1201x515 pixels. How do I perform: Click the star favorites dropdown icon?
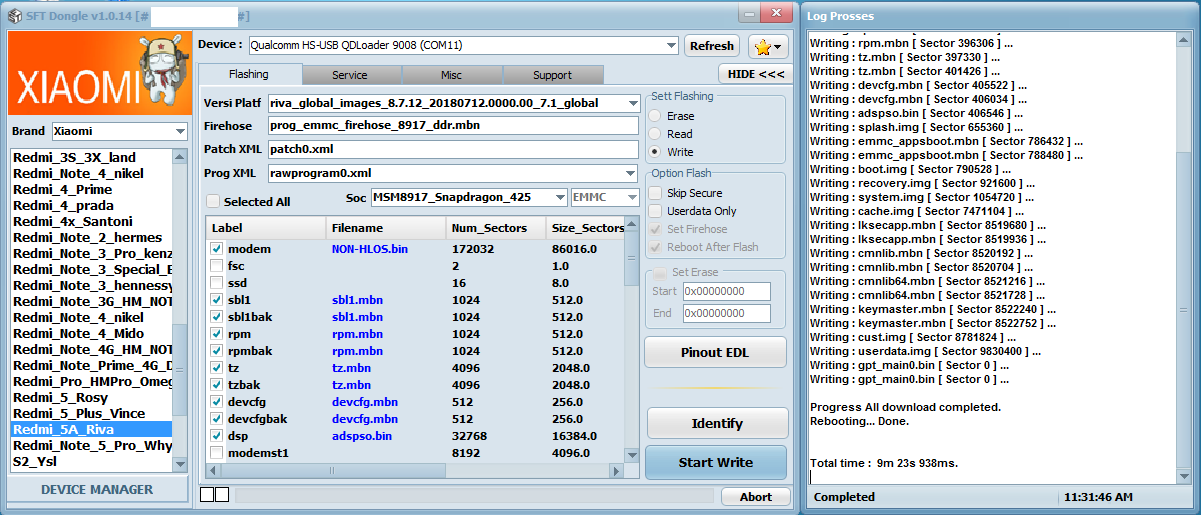coord(767,46)
